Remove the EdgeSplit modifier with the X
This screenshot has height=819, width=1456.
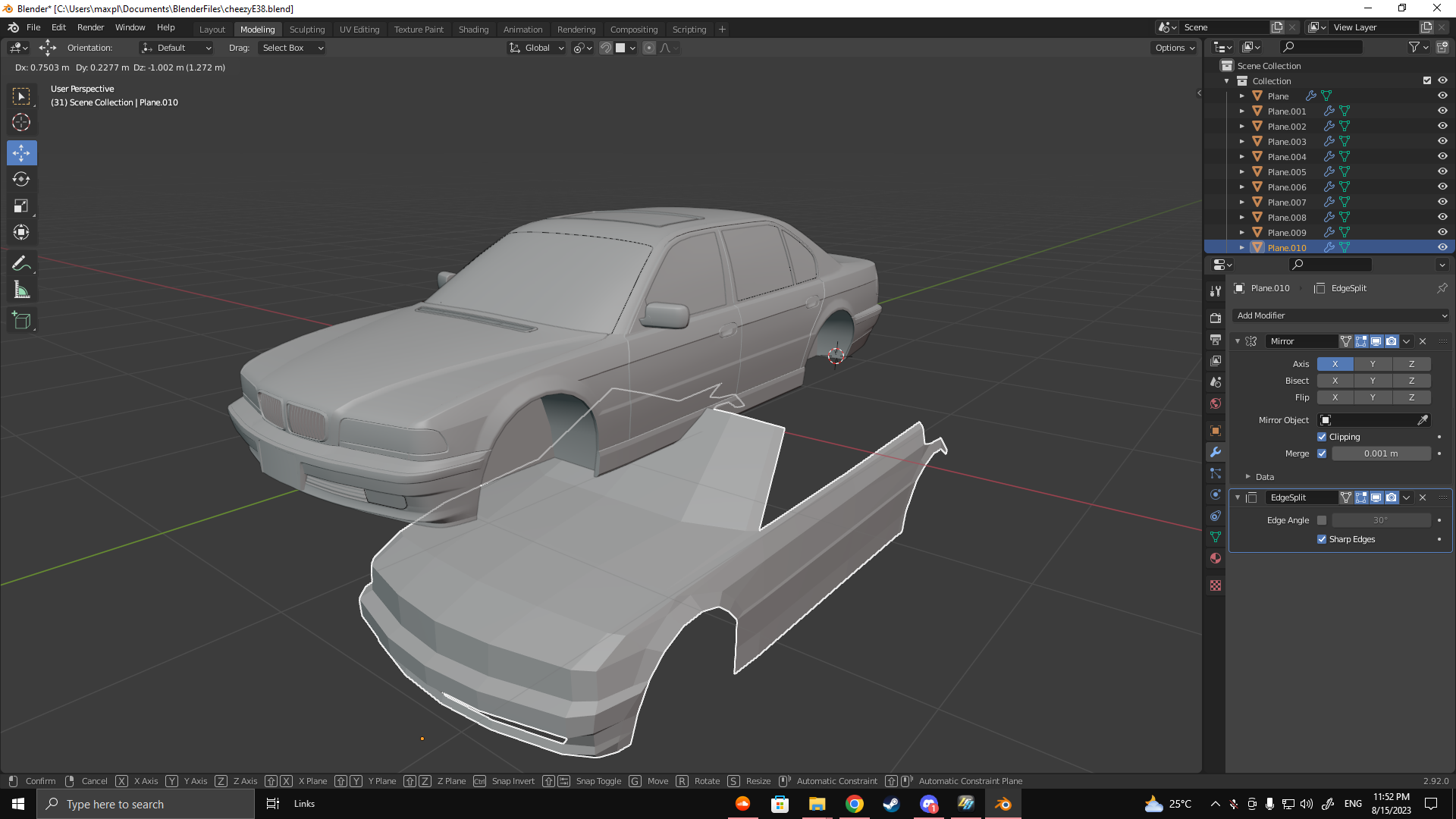(x=1423, y=497)
